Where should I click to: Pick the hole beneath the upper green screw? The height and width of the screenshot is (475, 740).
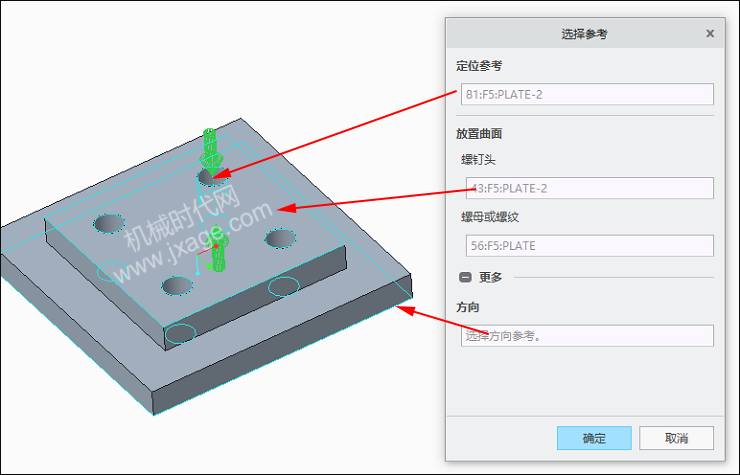coord(211,178)
